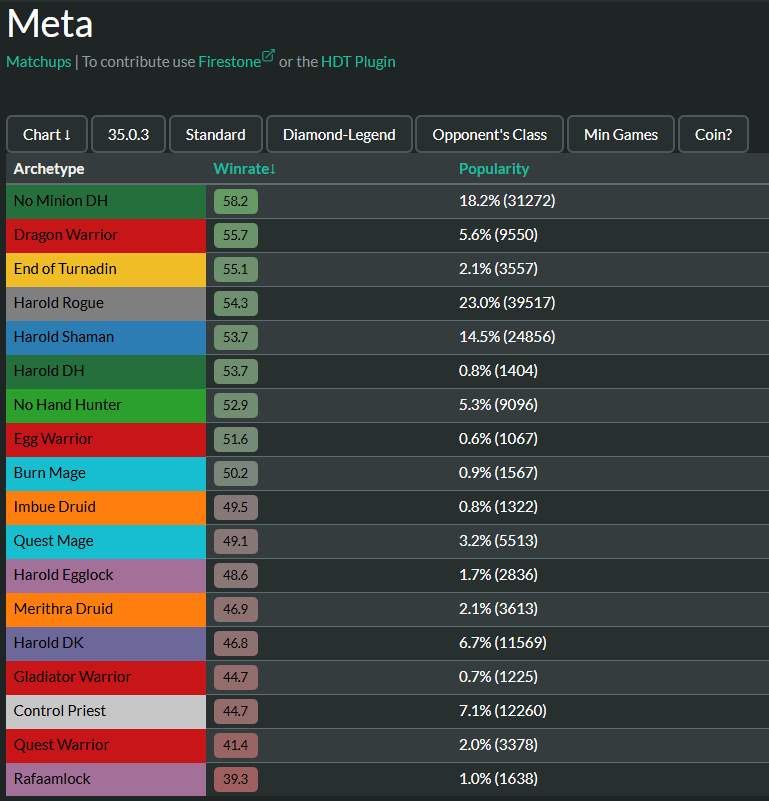Click the 5.3% (9096) popularity value
769x801 pixels.
tap(498, 405)
